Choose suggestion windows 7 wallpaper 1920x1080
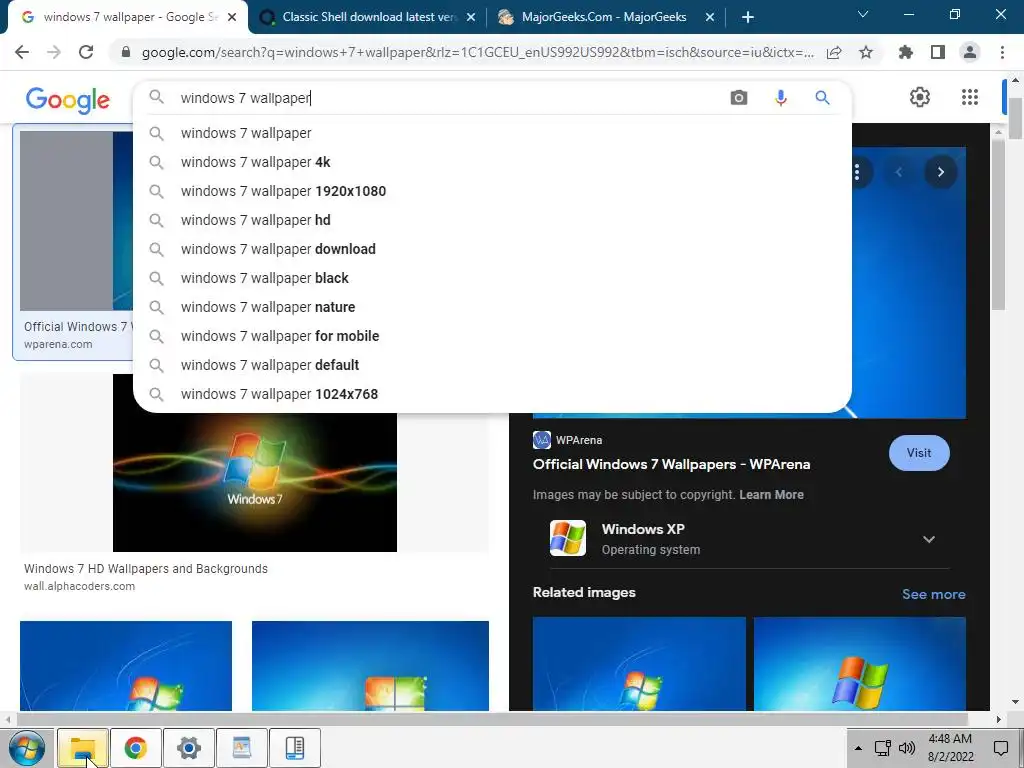 point(492,191)
